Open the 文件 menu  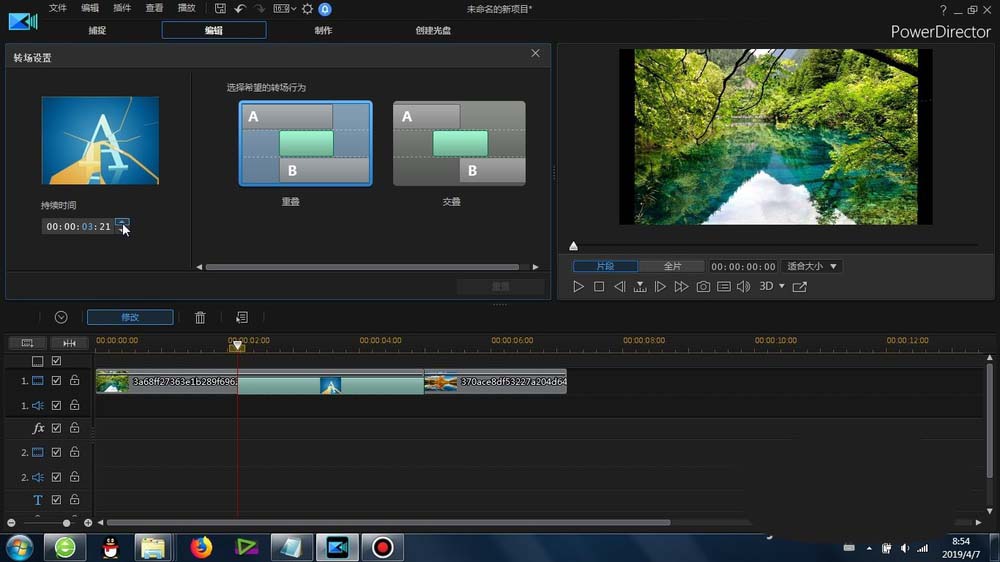[x=58, y=9]
